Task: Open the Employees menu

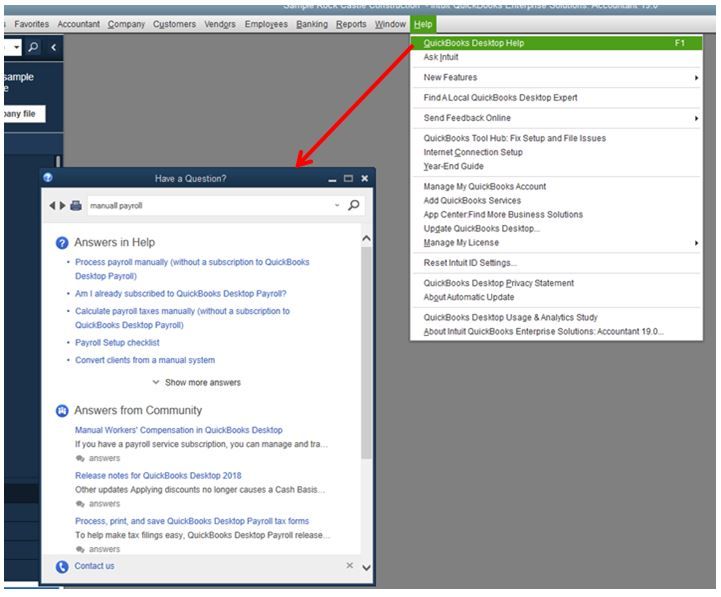Action: [x=266, y=24]
